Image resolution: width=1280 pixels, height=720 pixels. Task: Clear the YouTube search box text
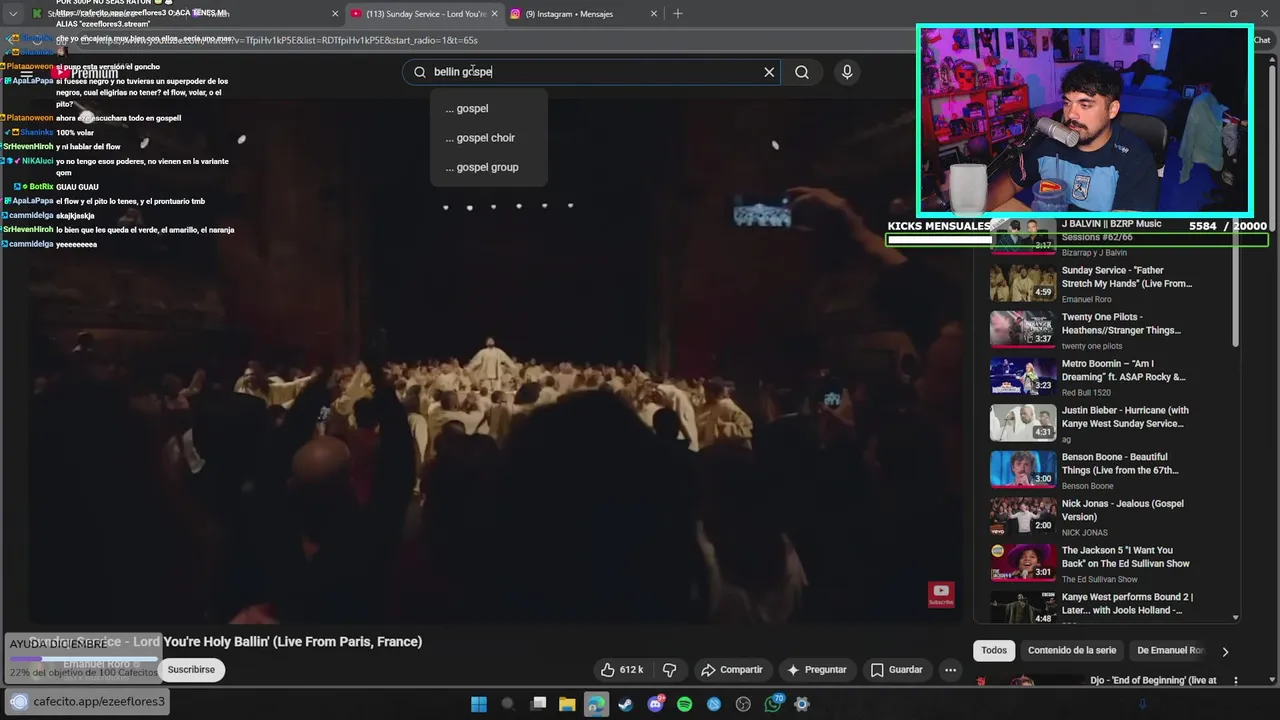click(x=769, y=72)
